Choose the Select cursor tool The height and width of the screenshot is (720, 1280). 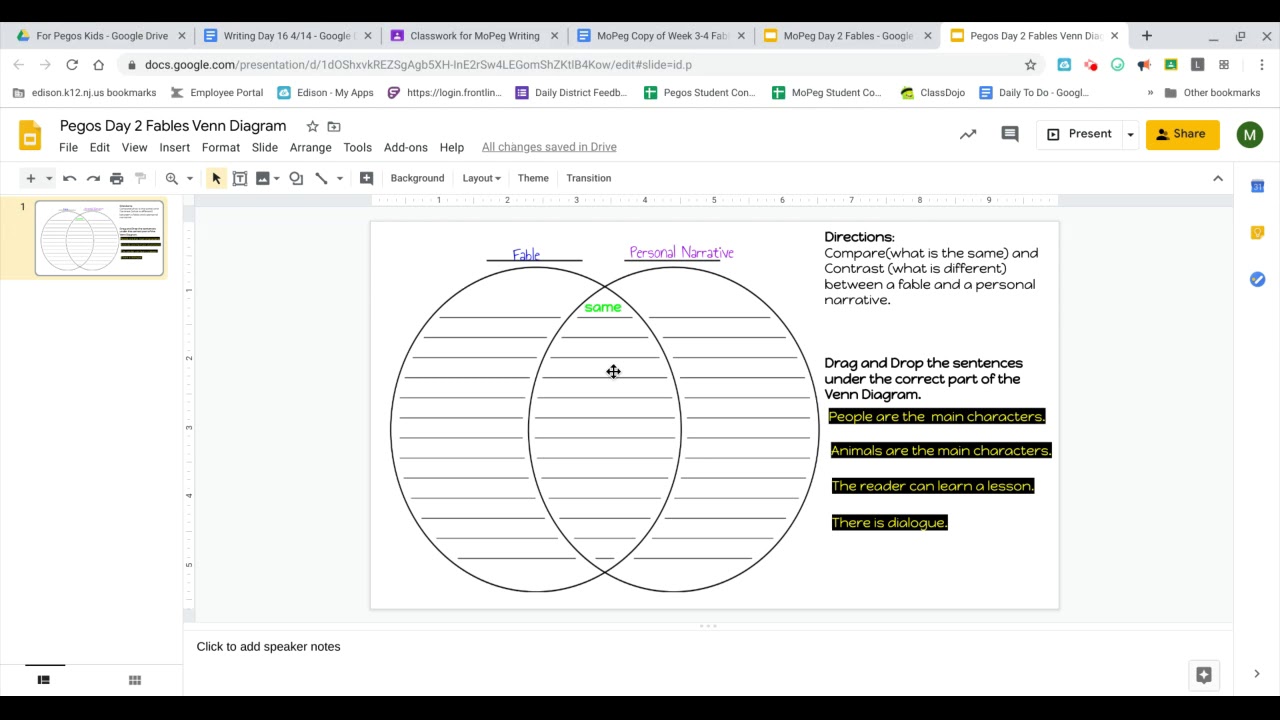click(216, 178)
